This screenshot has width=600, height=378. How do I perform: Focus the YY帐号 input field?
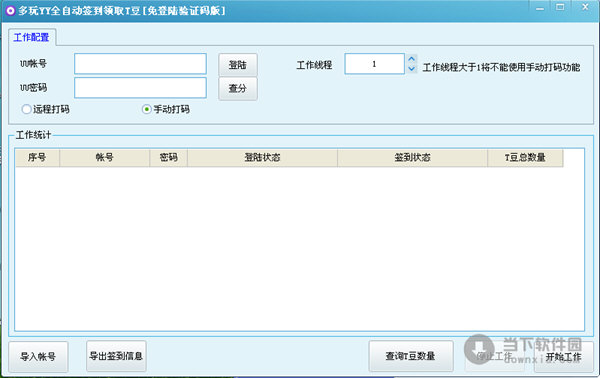point(140,64)
